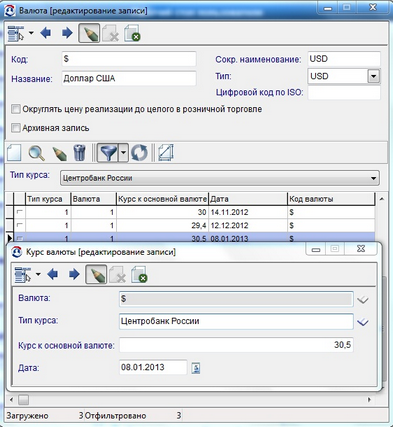The height and width of the screenshot is (427, 393).
Task: Edit selected rate with the pencil icon
Action: pyautogui.click(x=59, y=153)
